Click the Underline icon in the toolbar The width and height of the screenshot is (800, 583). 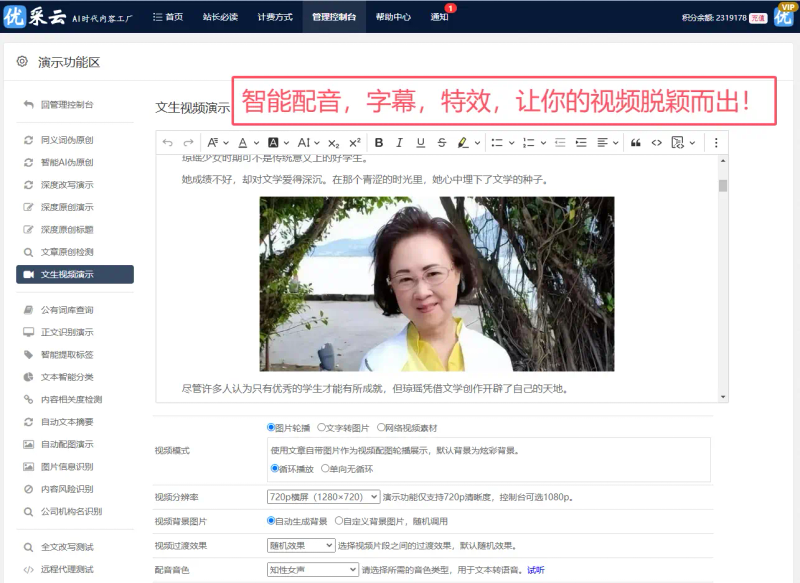click(421, 144)
